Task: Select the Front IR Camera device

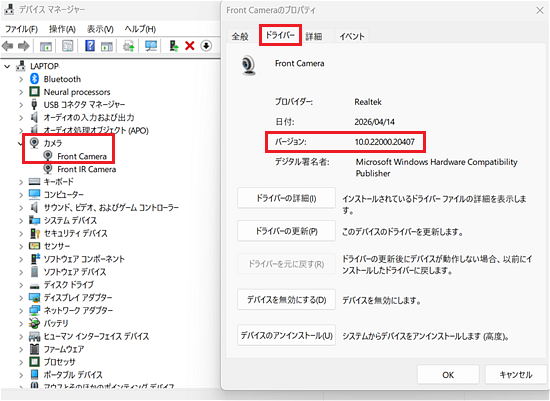Action: (87, 169)
